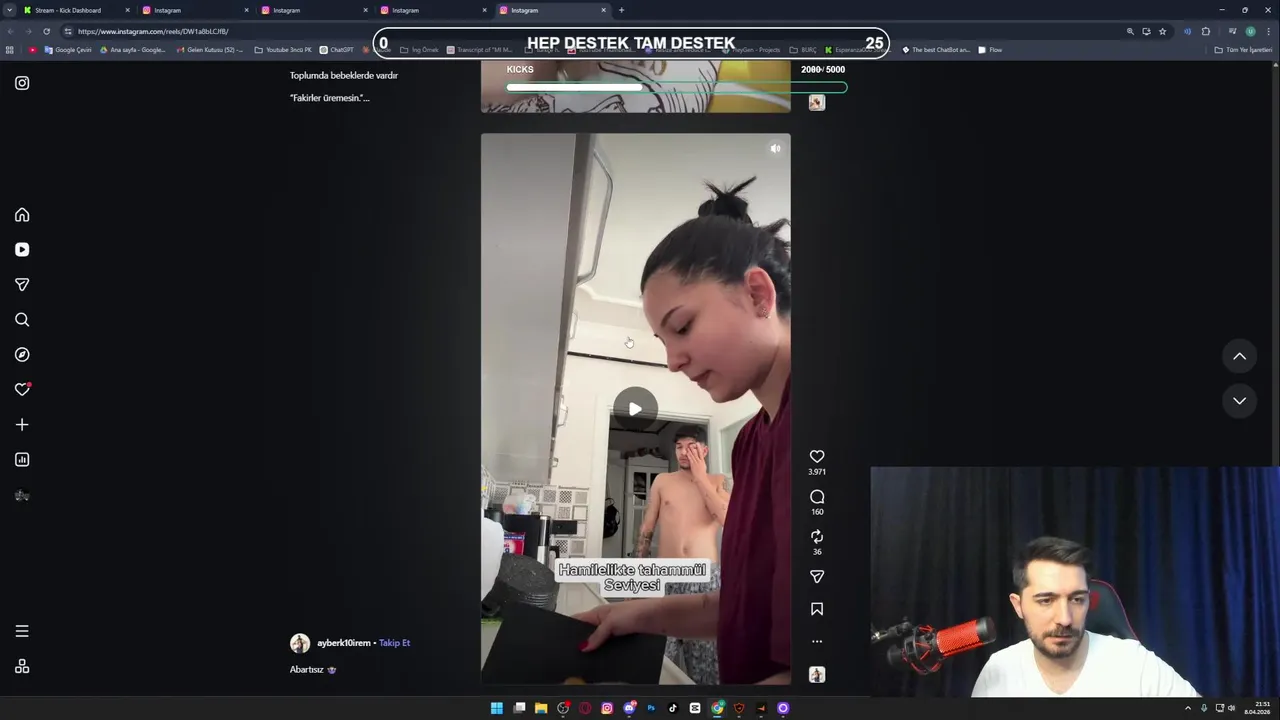1280x720 pixels.
Task: Open the browser extensions puzzle icon
Action: [x=1206, y=31]
